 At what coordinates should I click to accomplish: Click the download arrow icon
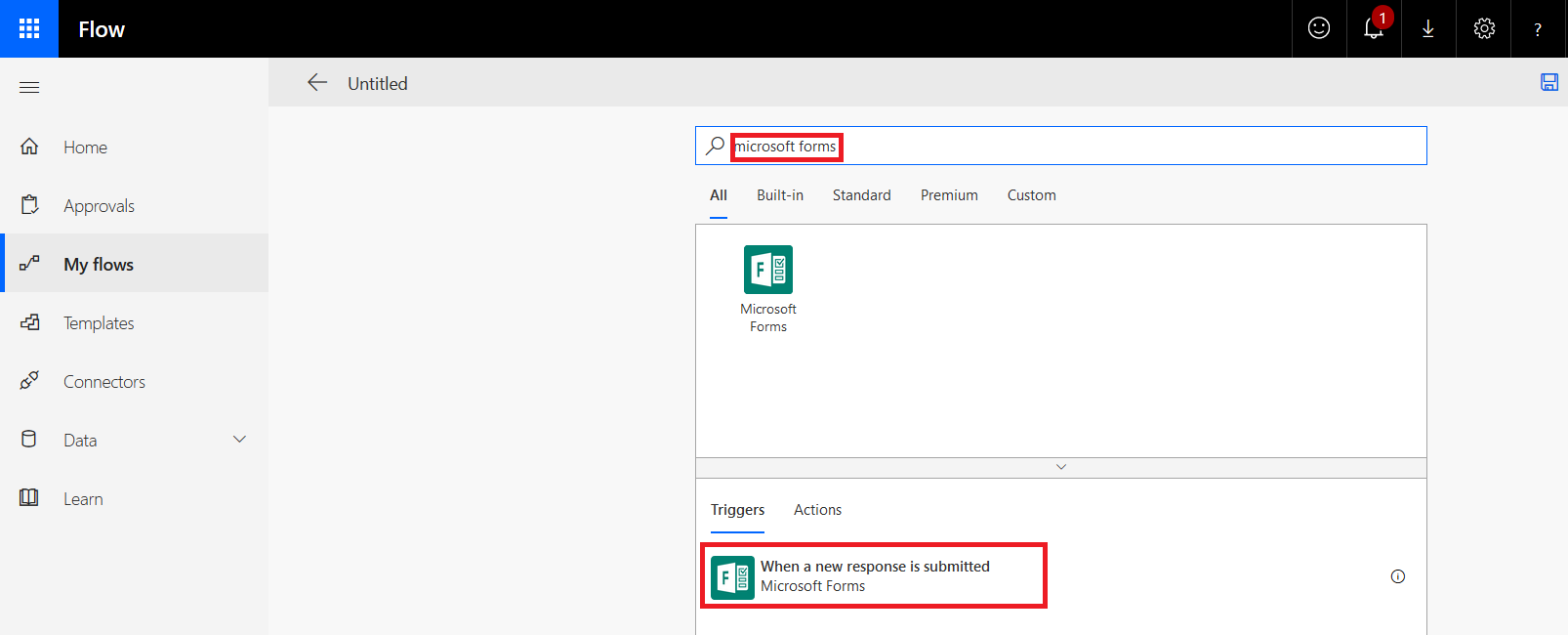coord(1427,29)
